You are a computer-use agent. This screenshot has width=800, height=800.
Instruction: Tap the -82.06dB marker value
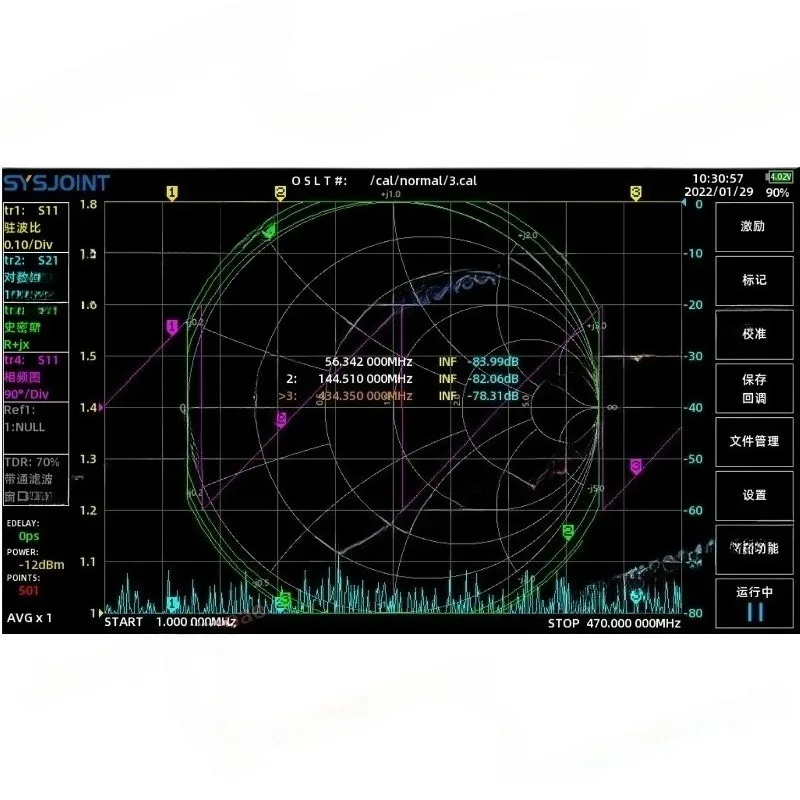click(x=493, y=379)
